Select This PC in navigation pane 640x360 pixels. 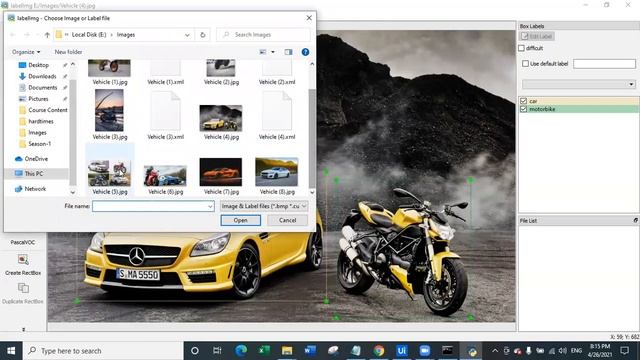33,173
